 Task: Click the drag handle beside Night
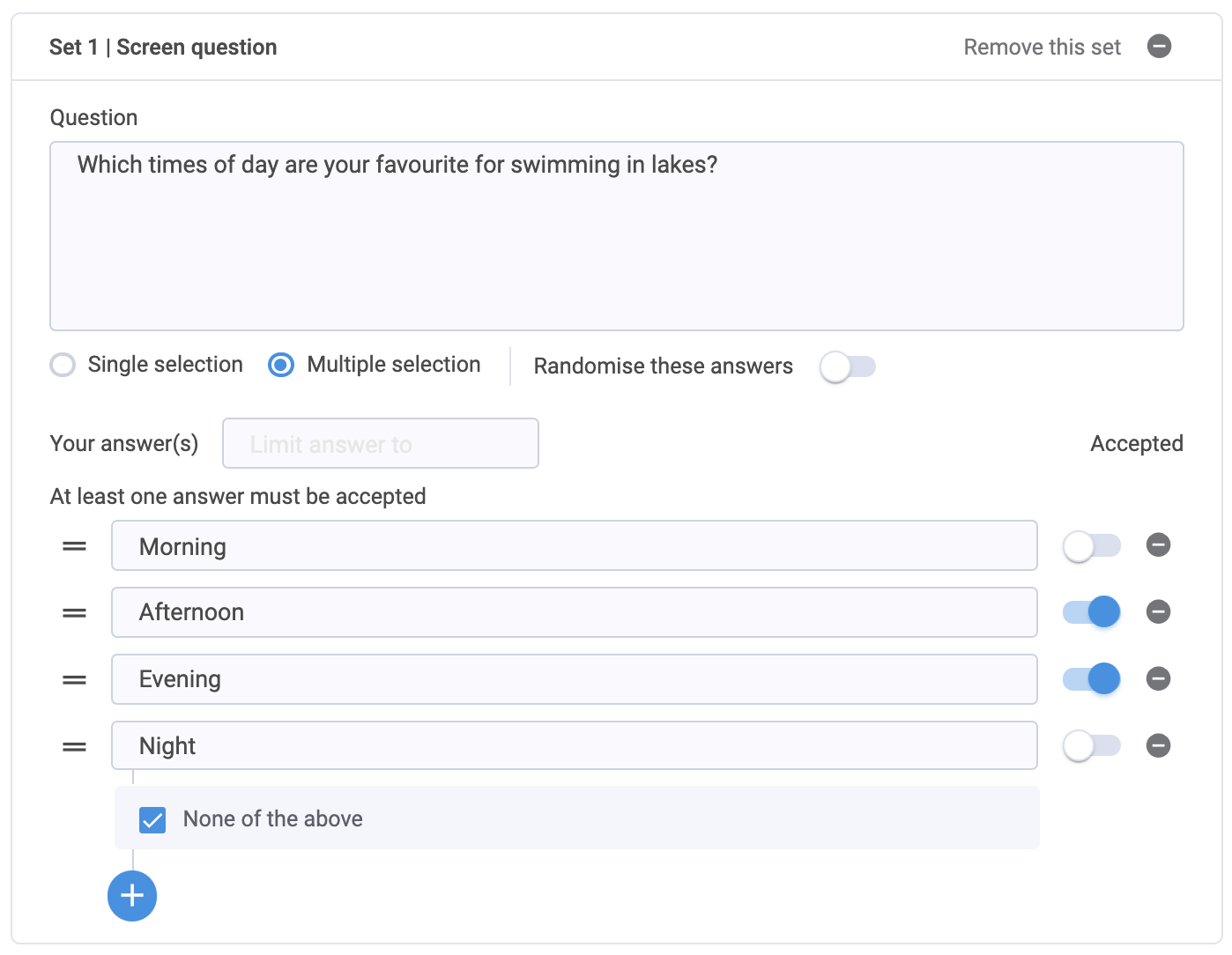(x=74, y=747)
